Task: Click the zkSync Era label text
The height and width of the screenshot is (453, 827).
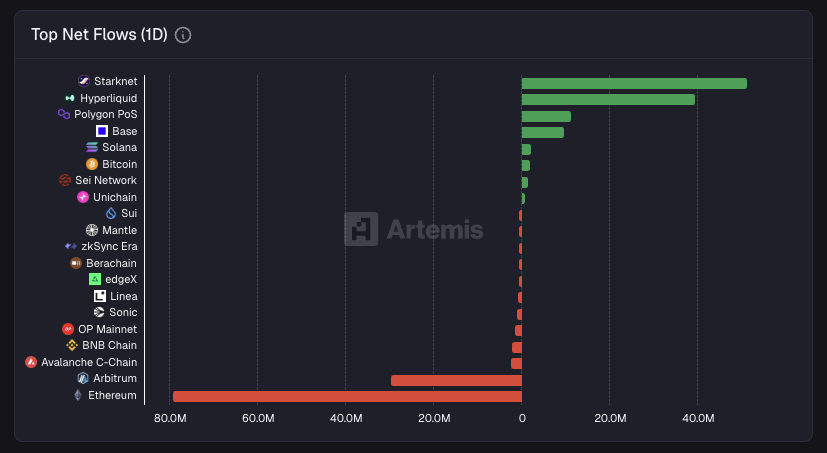Action: [x=109, y=246]
